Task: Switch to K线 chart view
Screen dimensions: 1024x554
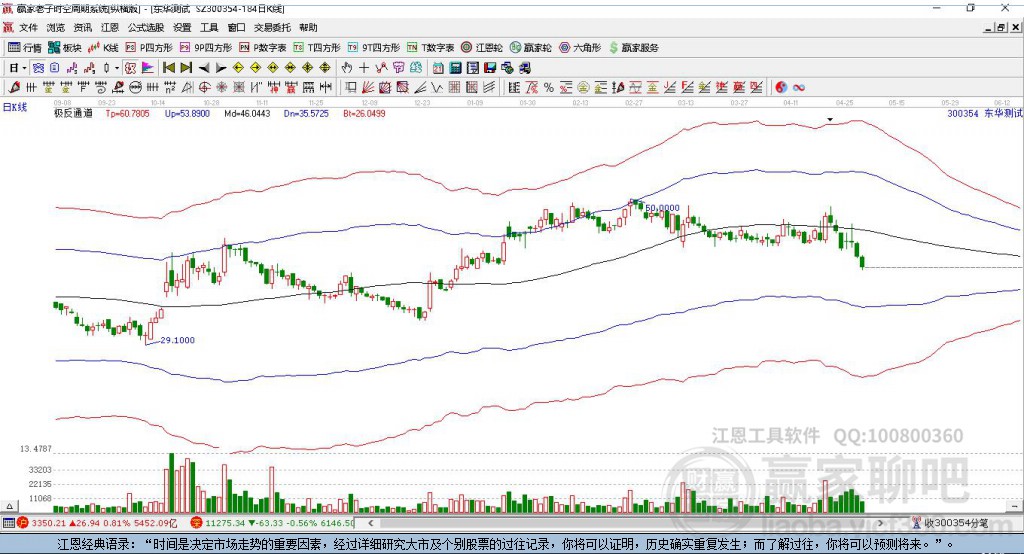Action: [103, 48]
